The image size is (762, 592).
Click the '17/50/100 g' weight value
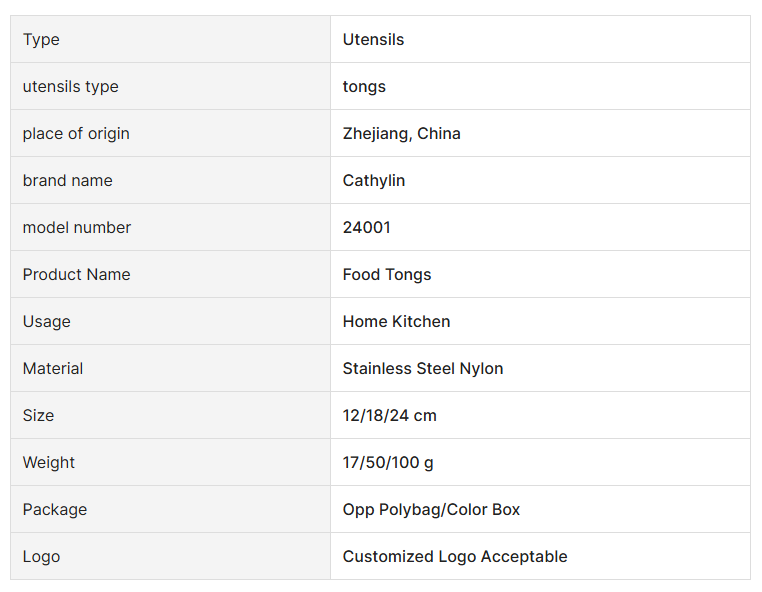387,463
